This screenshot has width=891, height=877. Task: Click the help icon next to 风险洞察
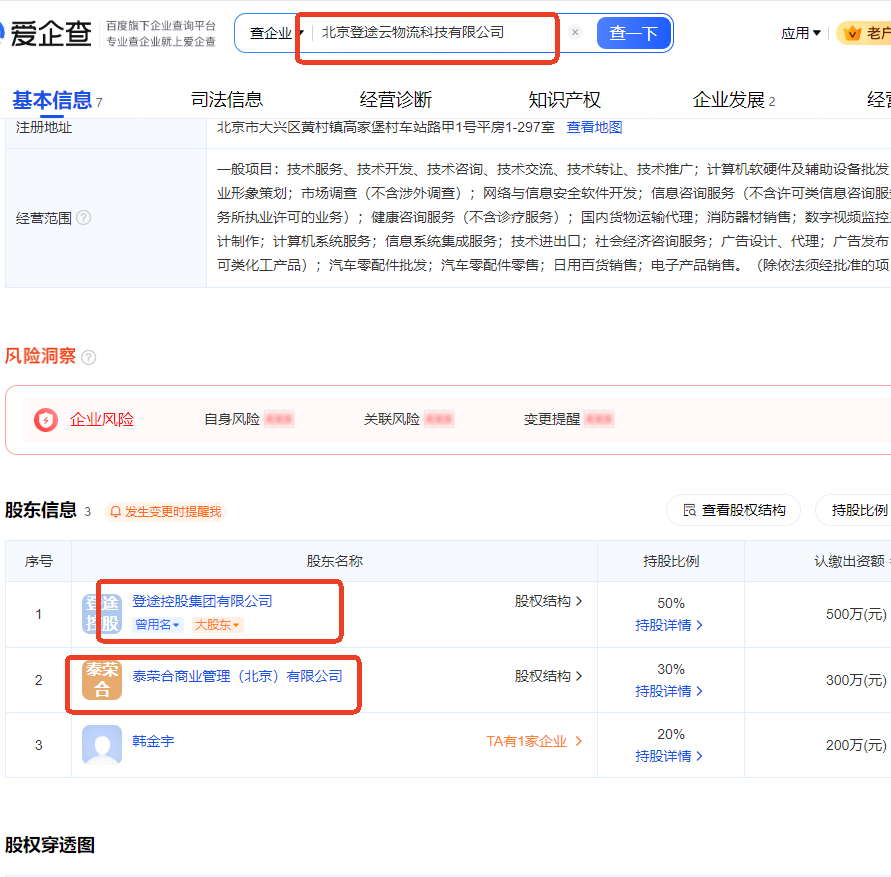pos(89,357)
